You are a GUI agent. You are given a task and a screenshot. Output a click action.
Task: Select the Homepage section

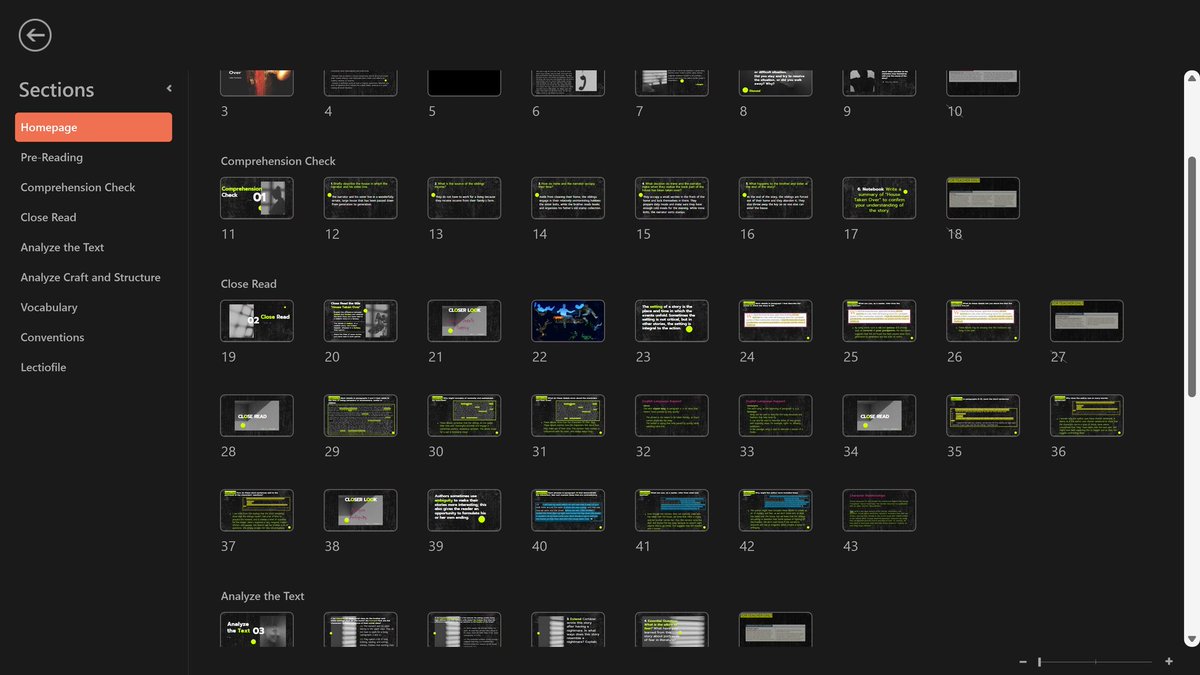click(x=93, y=127)
